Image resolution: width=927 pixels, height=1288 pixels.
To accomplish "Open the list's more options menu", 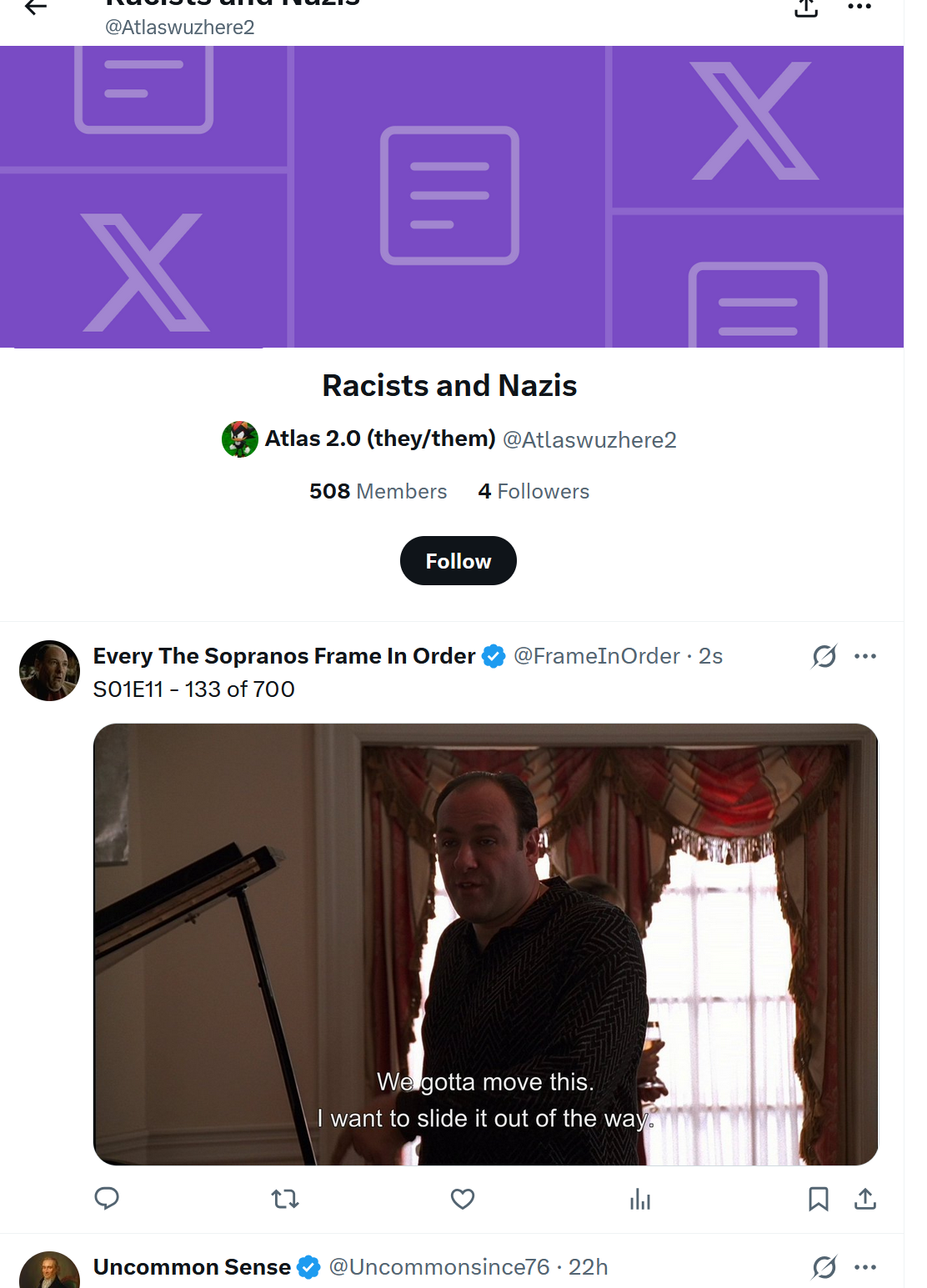I will click(x=859, y=7).
